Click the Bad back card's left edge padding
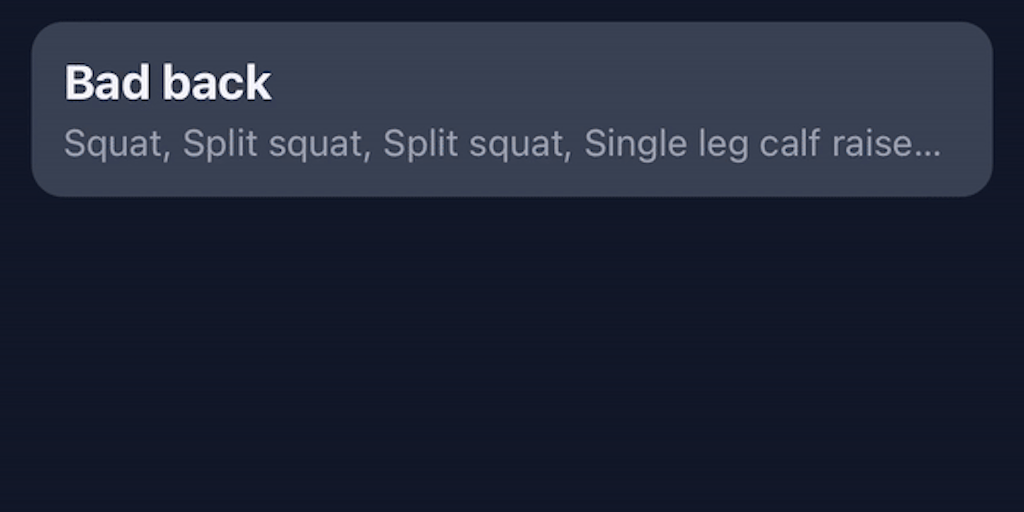1024x512 pixels. (47, 109)
